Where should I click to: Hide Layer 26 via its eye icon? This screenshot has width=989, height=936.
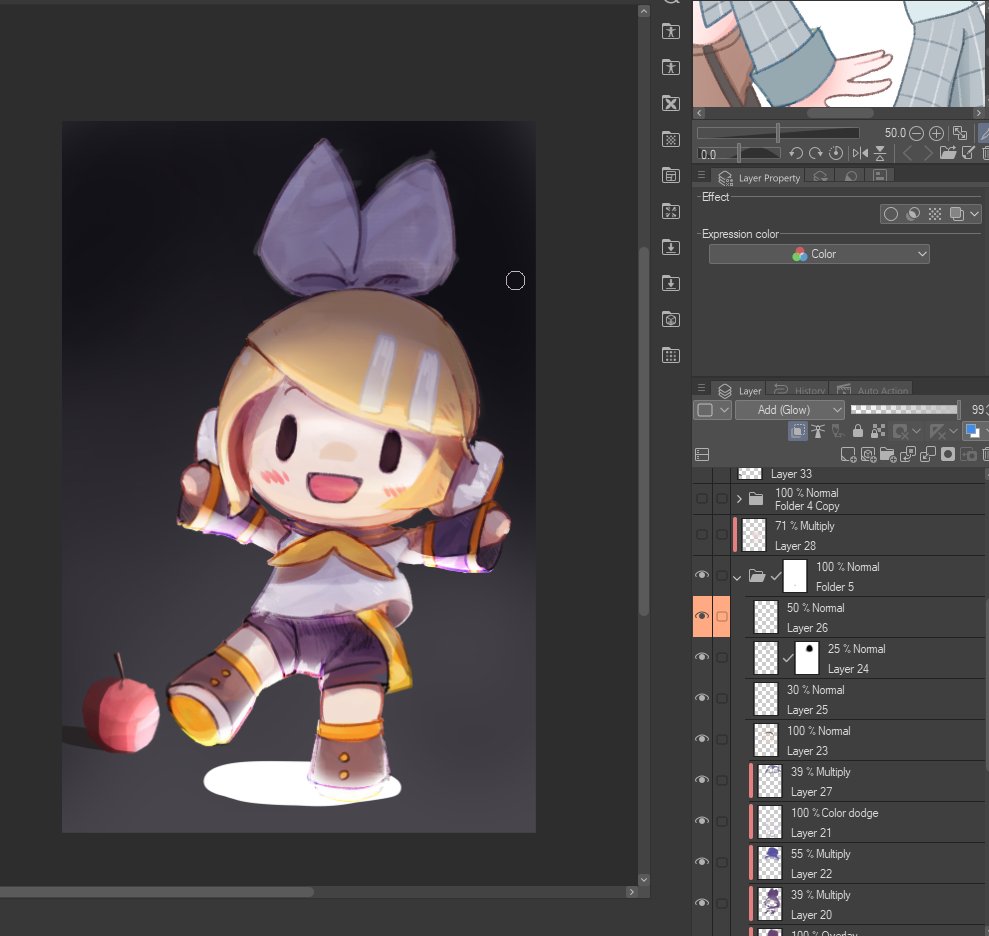coord(702,616)
